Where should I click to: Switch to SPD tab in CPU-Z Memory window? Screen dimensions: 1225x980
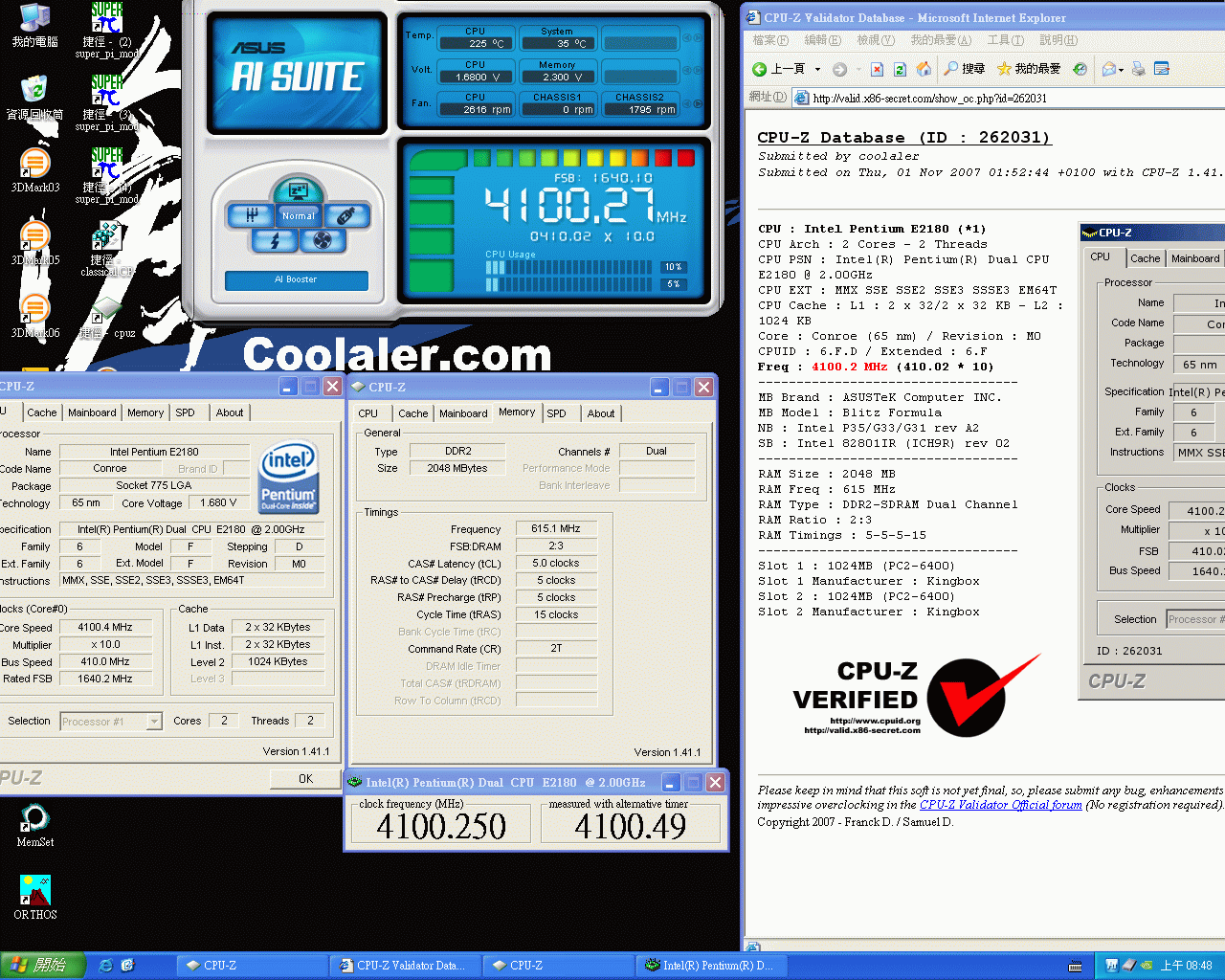click(x=557, y=413)
